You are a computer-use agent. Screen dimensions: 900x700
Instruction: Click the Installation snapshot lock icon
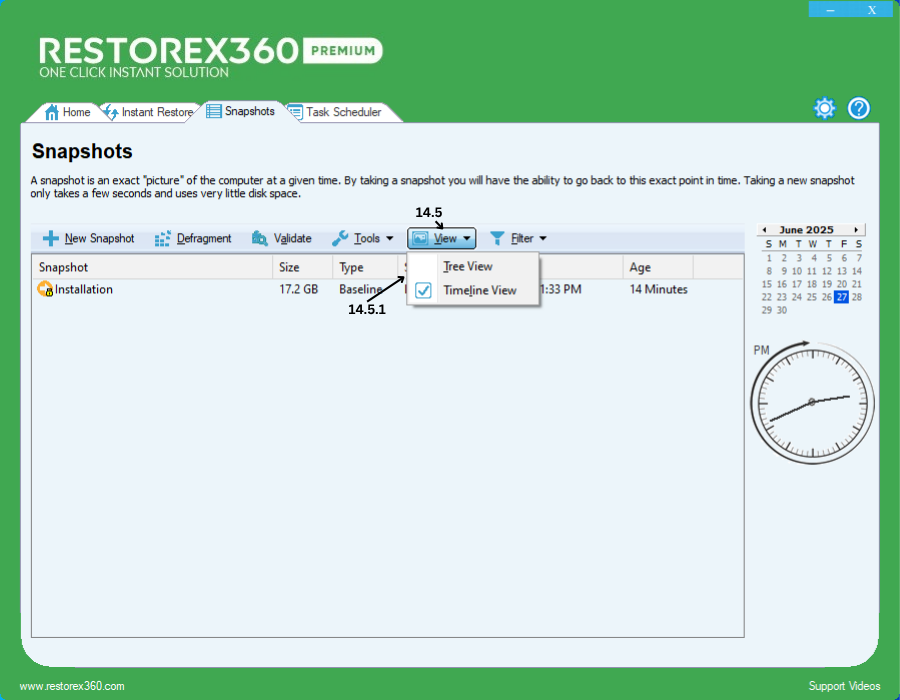pos(45,289)
